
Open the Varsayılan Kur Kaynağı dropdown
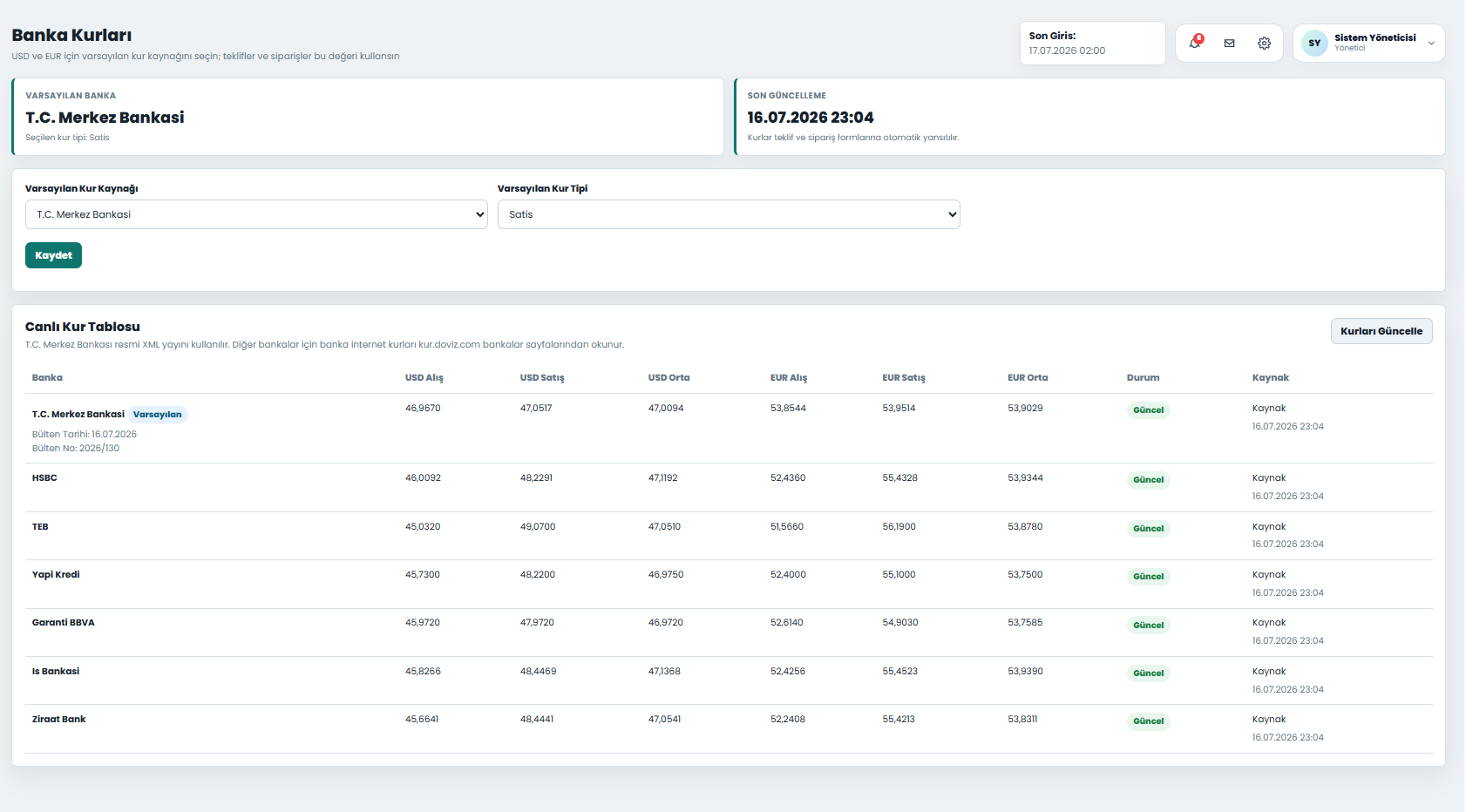256,214
